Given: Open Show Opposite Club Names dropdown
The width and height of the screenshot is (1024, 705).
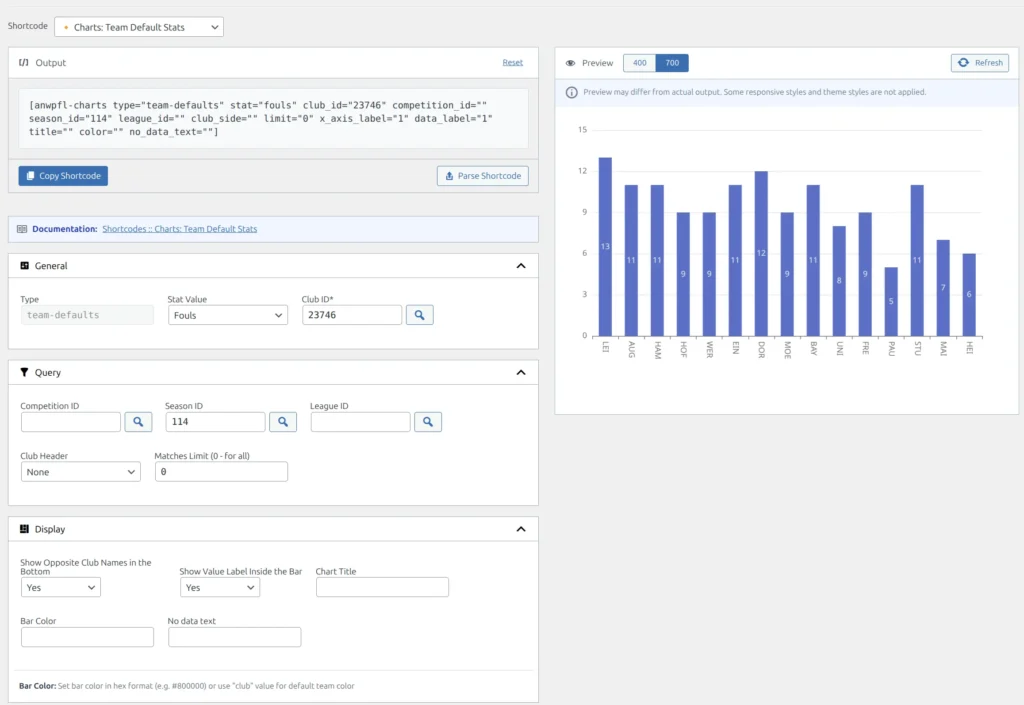Looking at the screenshot, I should pyautogui.click(x=60, y=588).
